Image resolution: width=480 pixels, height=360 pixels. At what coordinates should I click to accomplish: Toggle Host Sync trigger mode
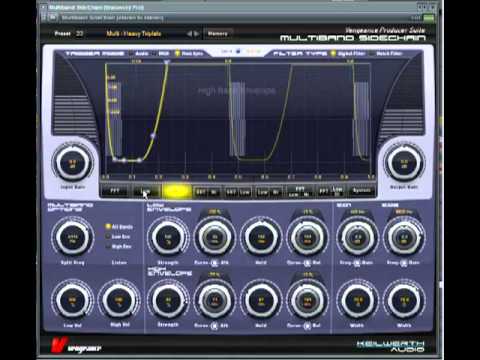[189, 53]
